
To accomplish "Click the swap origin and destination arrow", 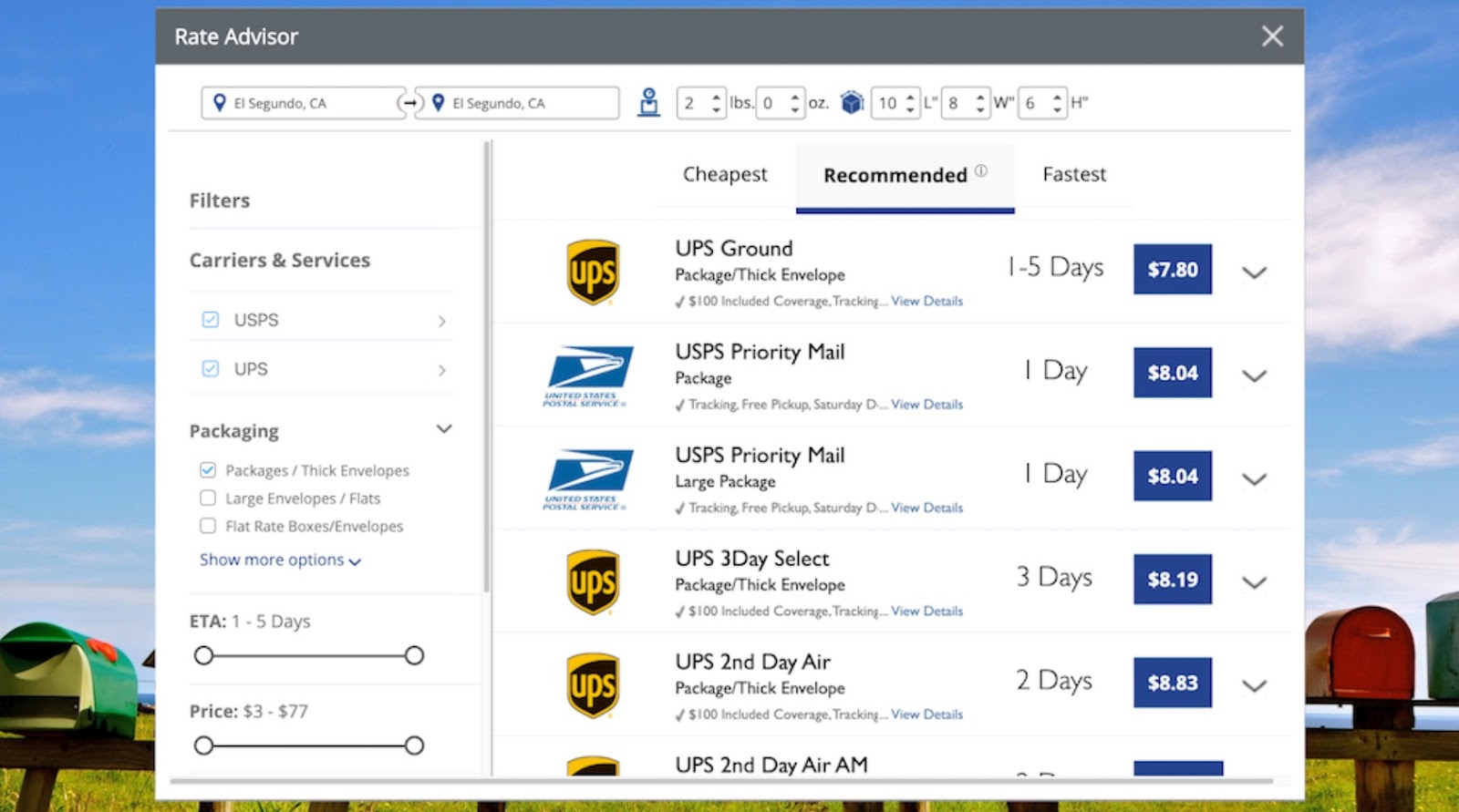I will [410, 103].
